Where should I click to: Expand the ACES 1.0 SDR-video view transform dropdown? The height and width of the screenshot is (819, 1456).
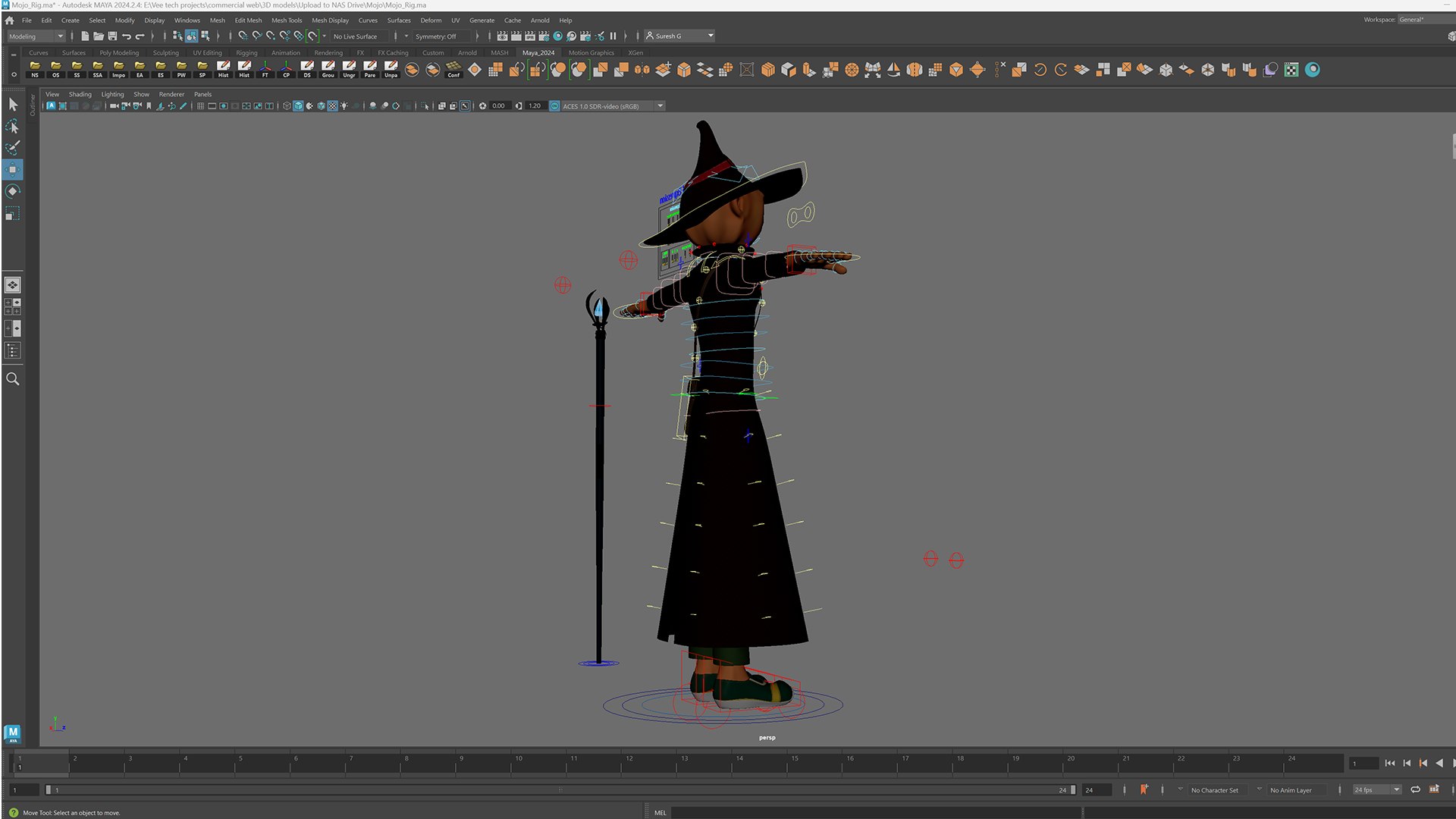pyautogui.click(x=661, y=106)
